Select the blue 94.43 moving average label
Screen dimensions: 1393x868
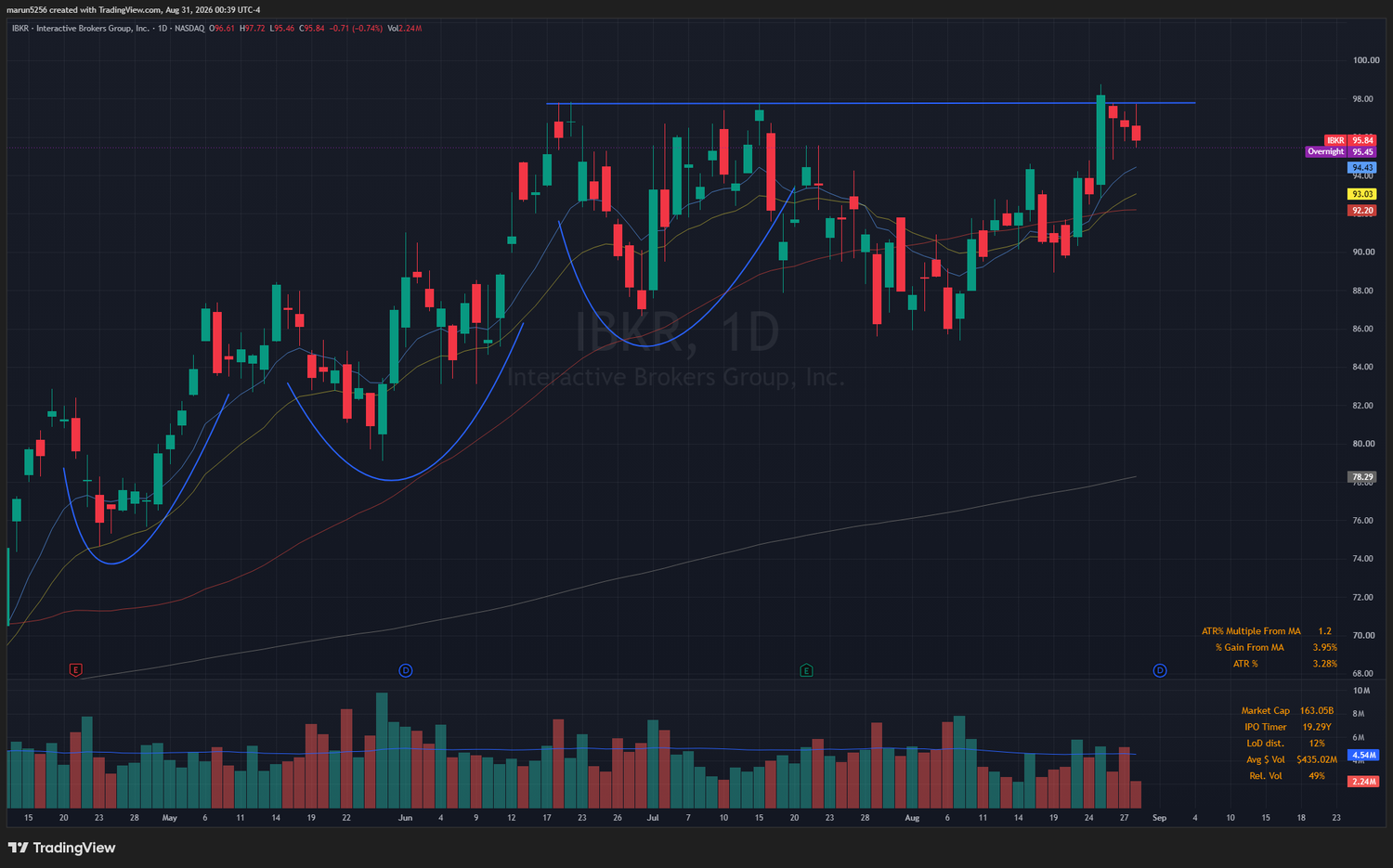1362,168
